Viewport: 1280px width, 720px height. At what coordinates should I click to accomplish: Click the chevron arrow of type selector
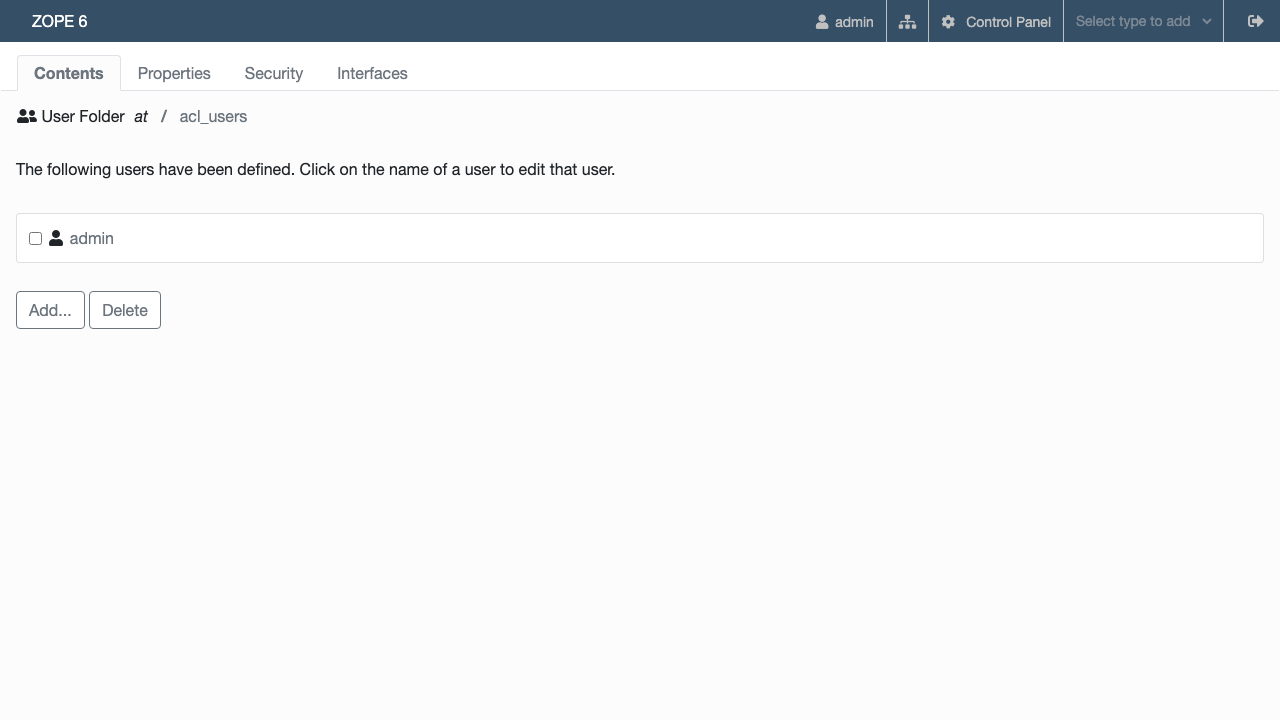pos(1207,21)
